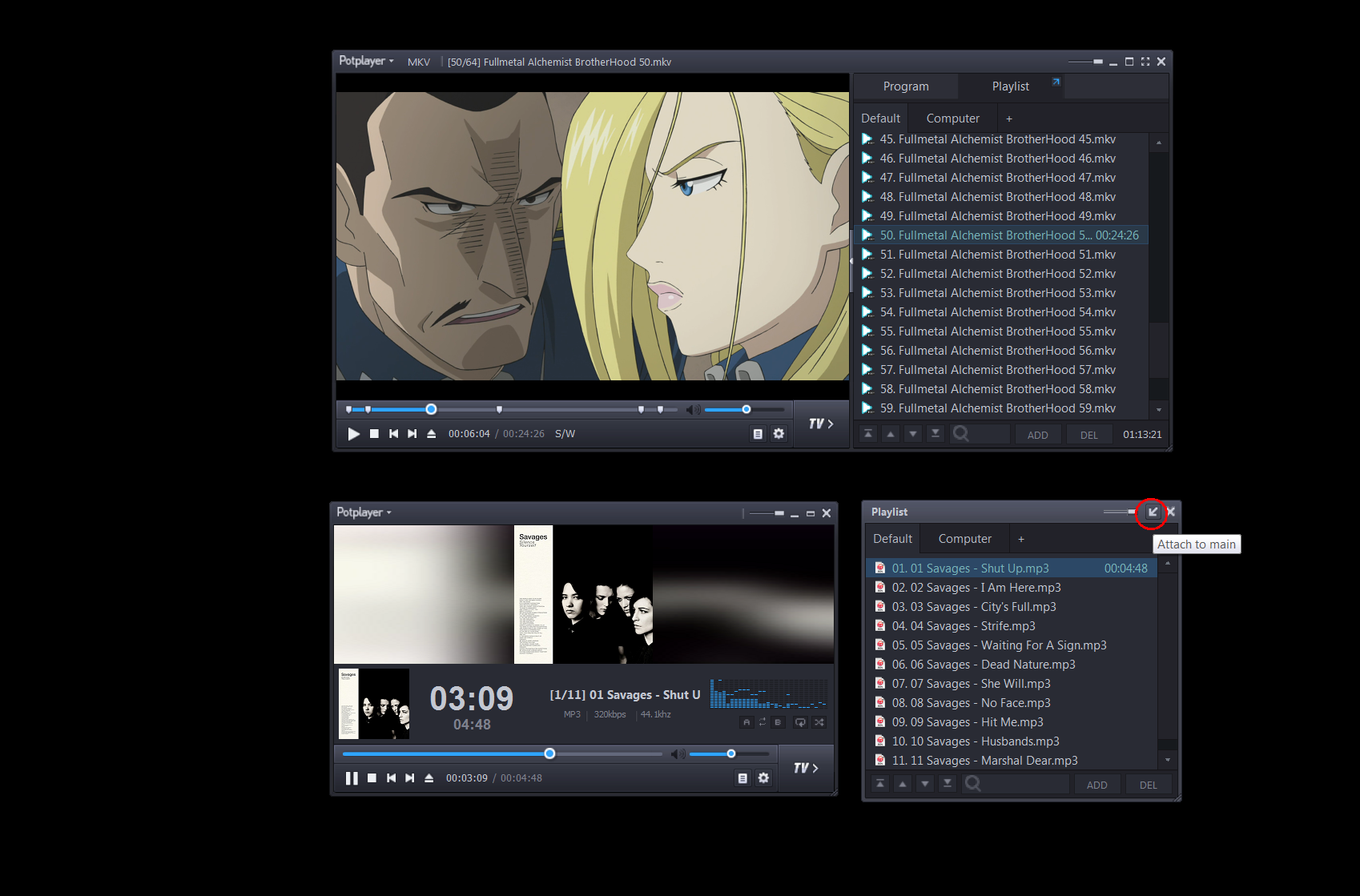The width and height of the screenshot is (1360, 896).
Task: Move selected item up in detached playlist
Action: click(x=903, y=784)
